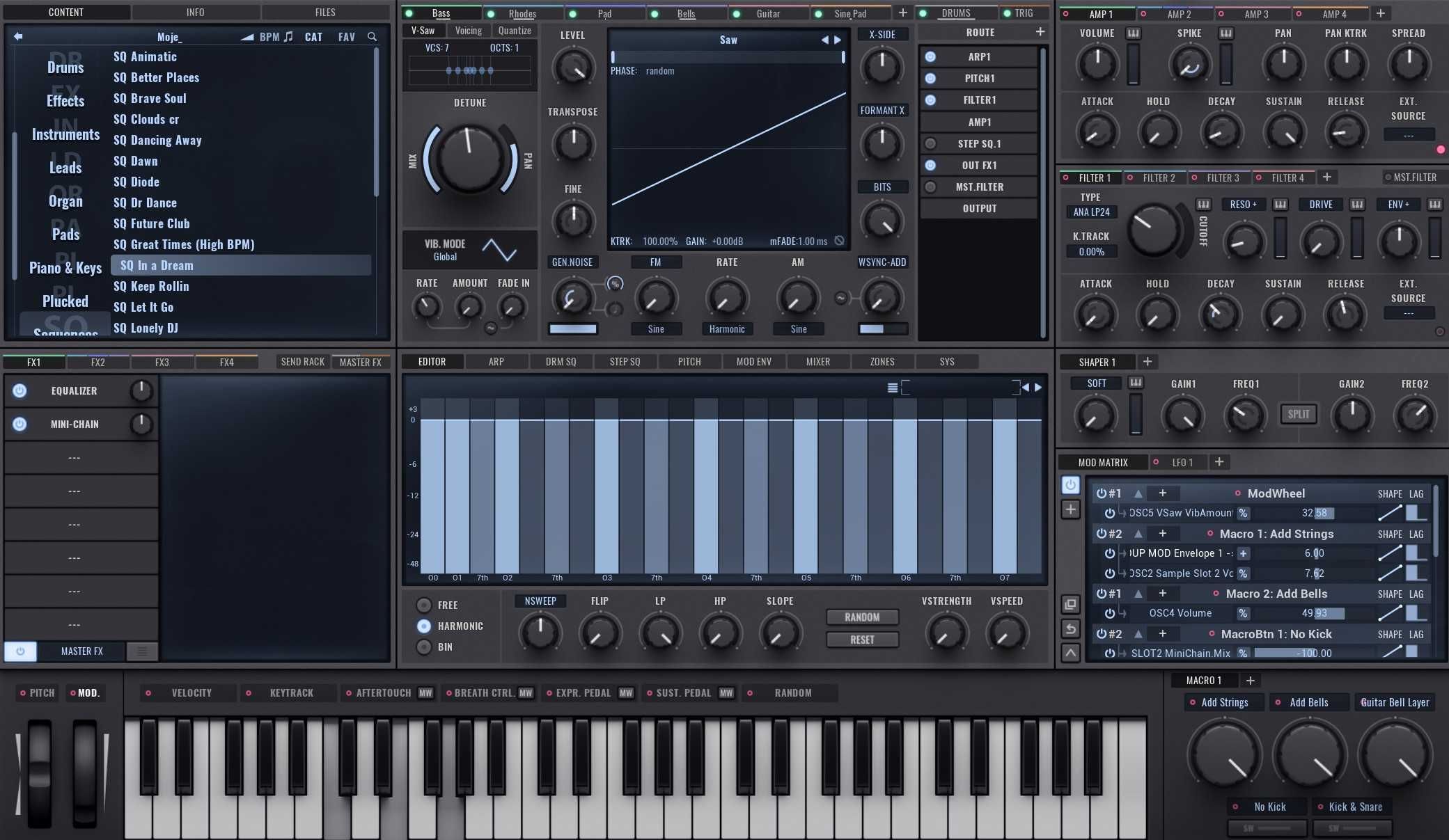Select the BIN radio option
This screenshot has height=840, width=1449.
(423, 647)
